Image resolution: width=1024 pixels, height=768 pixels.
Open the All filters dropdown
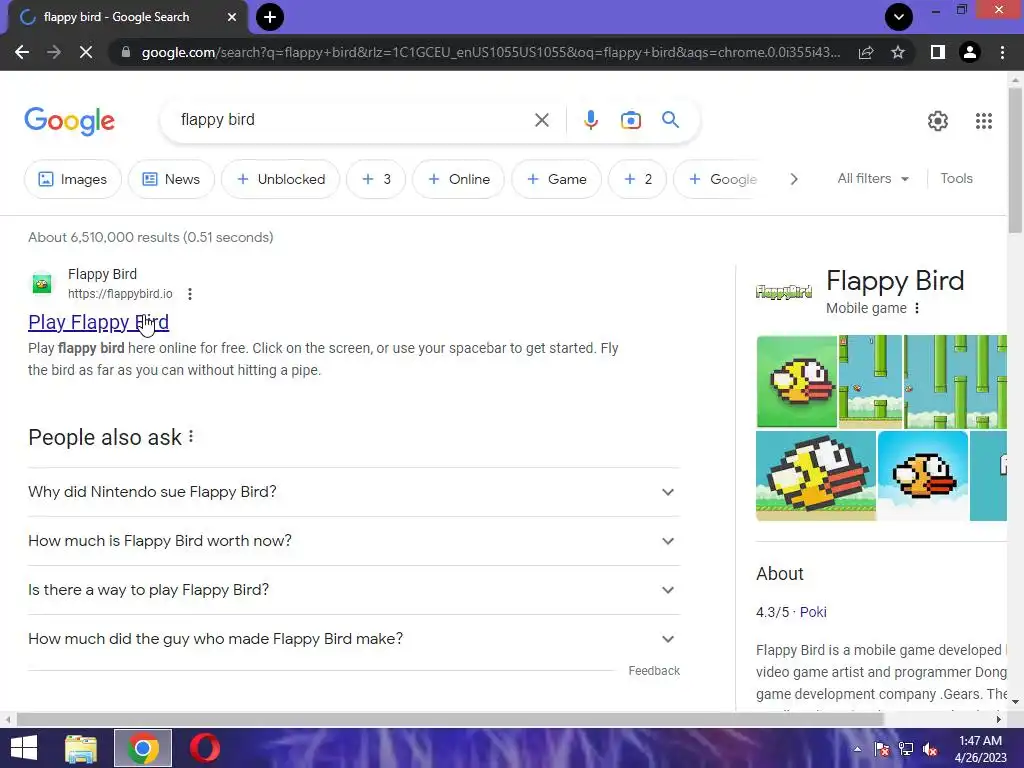coord(873,178)
